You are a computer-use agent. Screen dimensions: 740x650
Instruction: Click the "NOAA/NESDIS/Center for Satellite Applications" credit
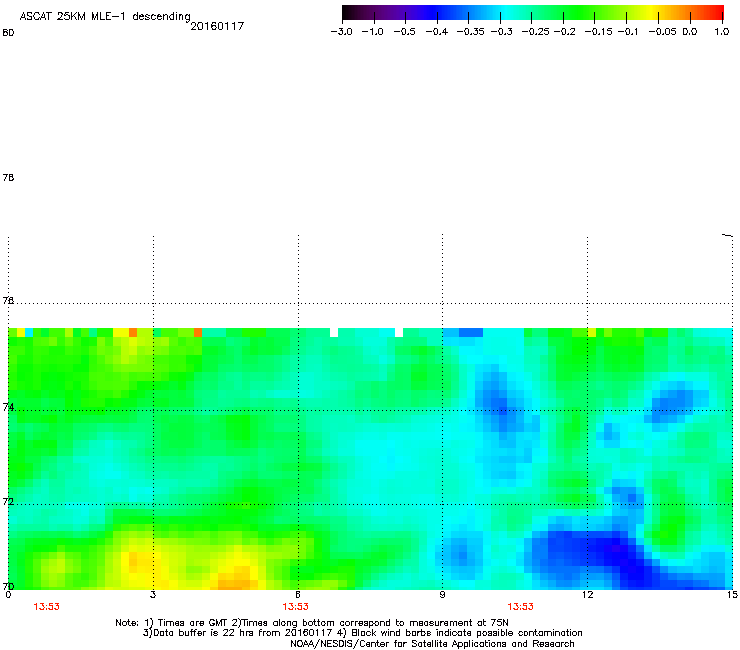click(x=432, y=644)
